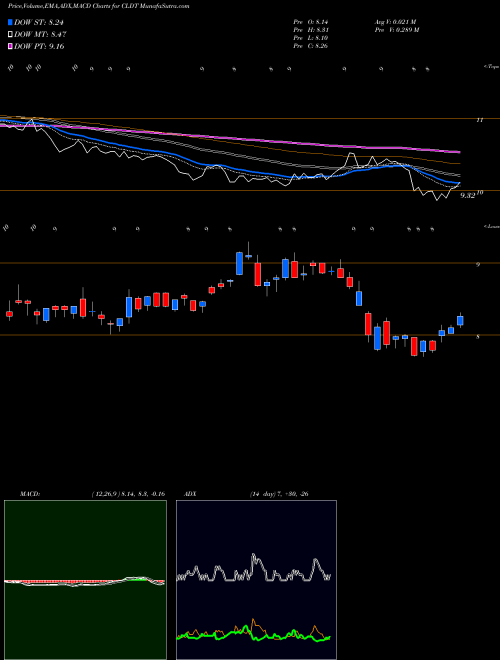Click the 8 price axis label on candlestick chart
The height and width of the screenshot is (660, 500).
pyautogui.click(x=478, y=337)
